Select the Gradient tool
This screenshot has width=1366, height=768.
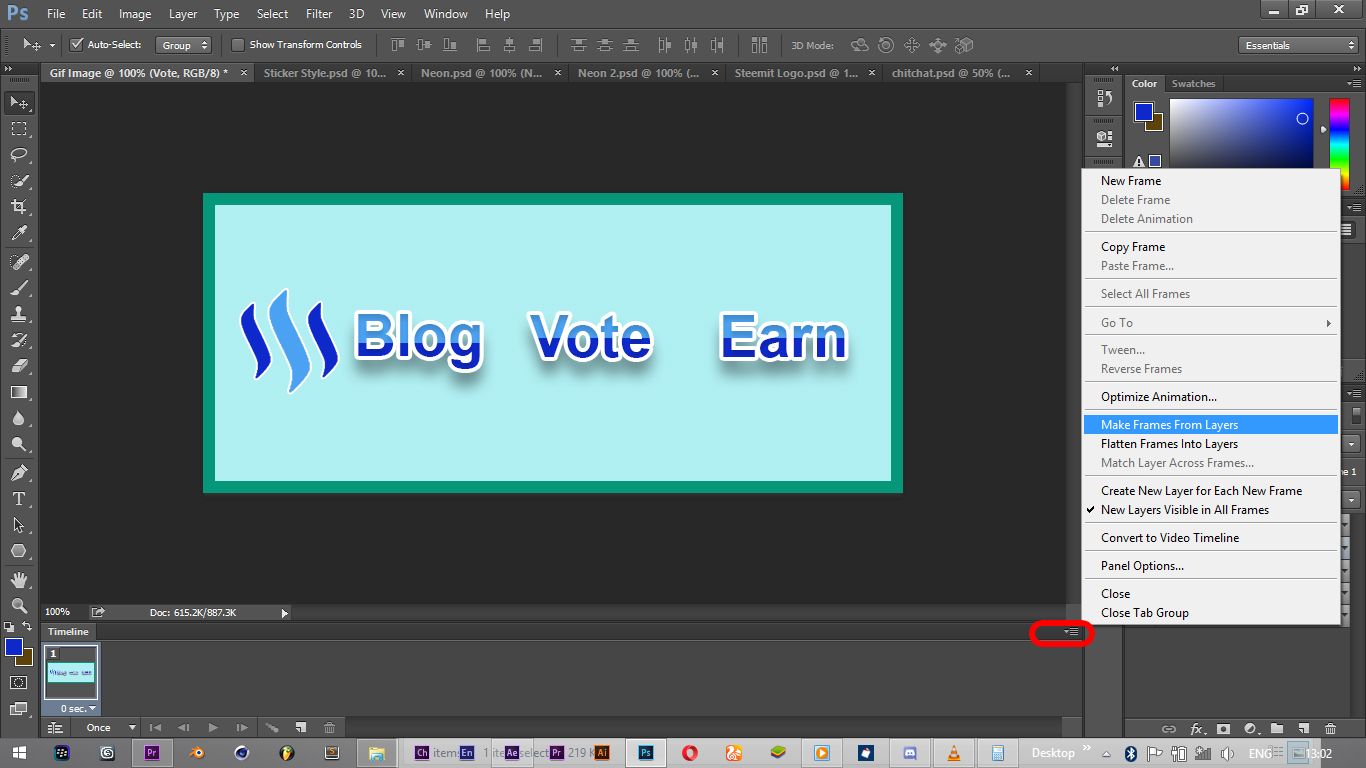tap(19, 392)
